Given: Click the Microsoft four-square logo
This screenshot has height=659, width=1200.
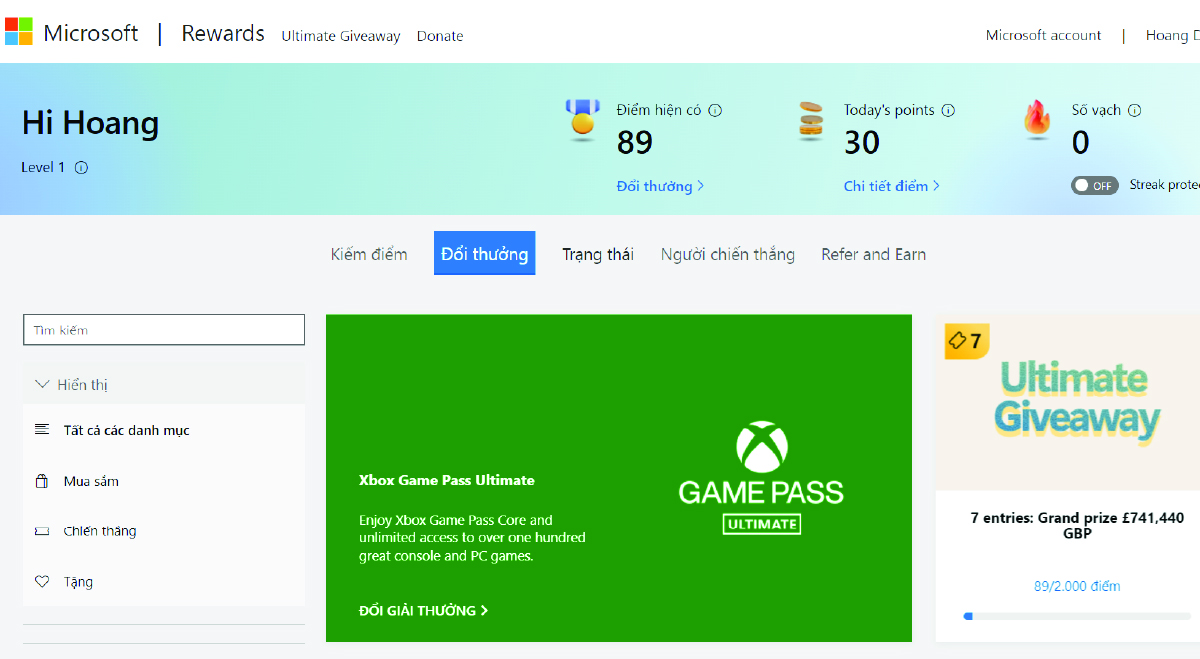Looking at the screenshot, I should point(17,32).
